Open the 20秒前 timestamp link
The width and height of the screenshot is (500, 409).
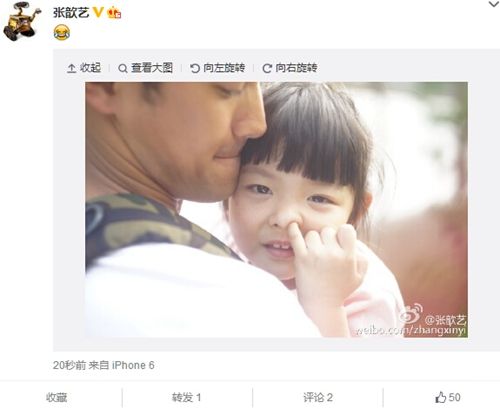[69, 365]
